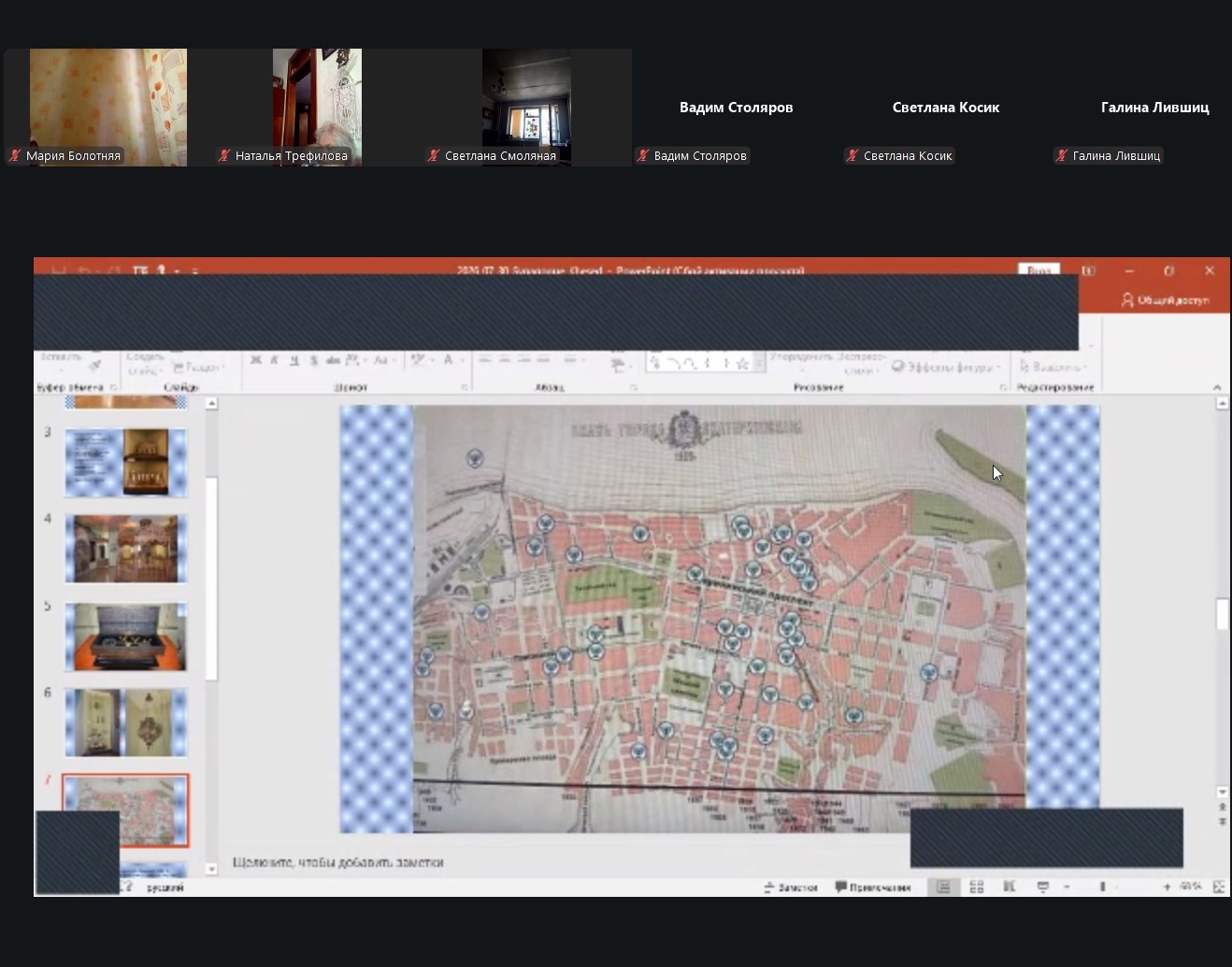Open Comments (Примечания) in status bar
Image resolution: width=1232 pixels, height=967 pixels.
[x=873, y=888]
